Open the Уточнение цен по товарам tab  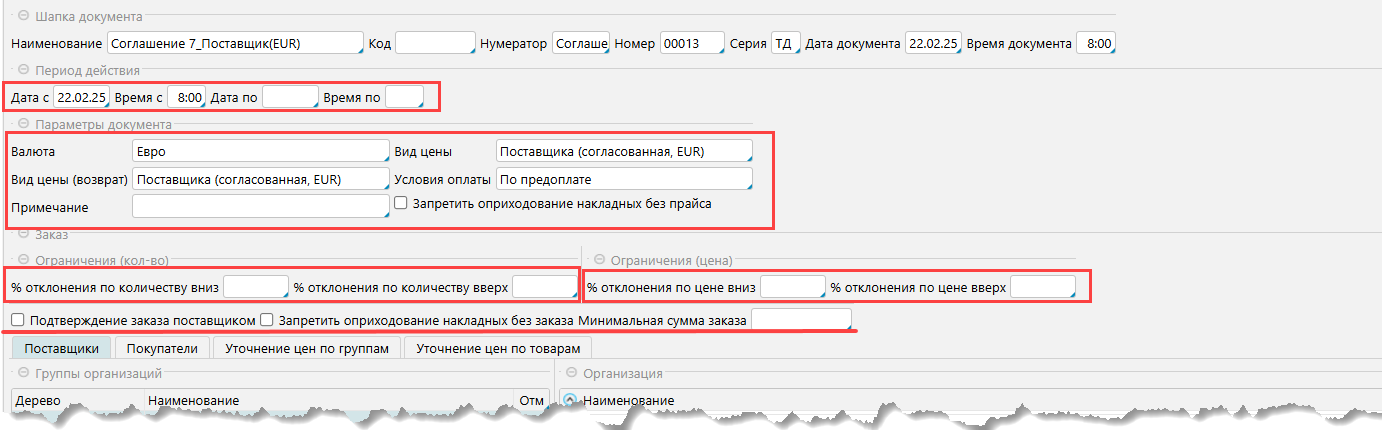click(x=499, y=348)
